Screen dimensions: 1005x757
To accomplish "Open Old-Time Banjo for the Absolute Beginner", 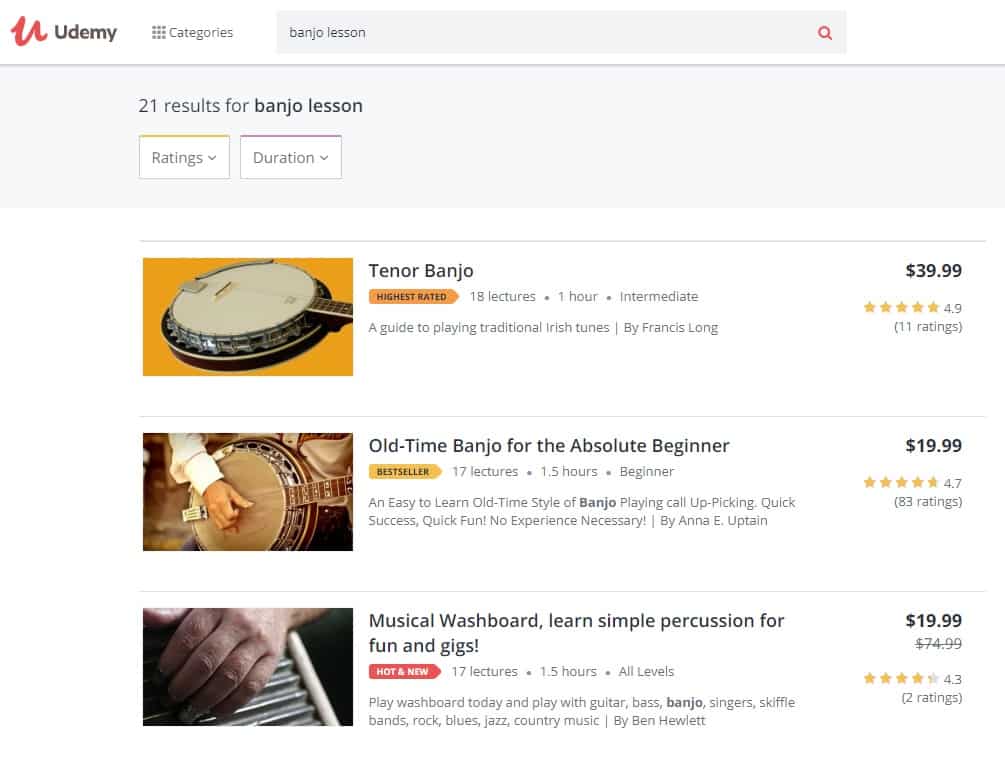I will [x=549, y=446].
